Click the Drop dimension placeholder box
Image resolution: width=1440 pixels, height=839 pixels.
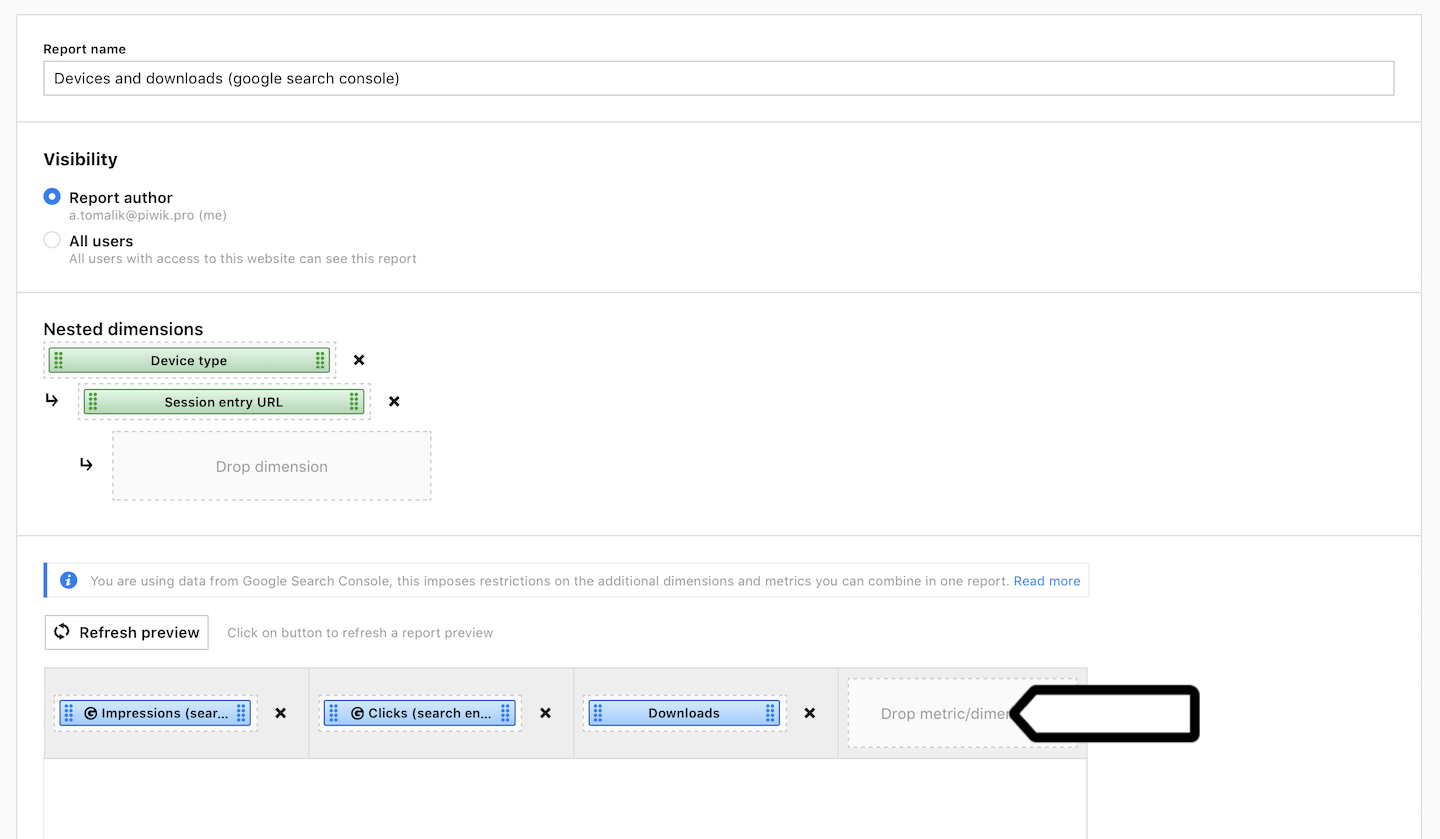(x=272, y=466)
